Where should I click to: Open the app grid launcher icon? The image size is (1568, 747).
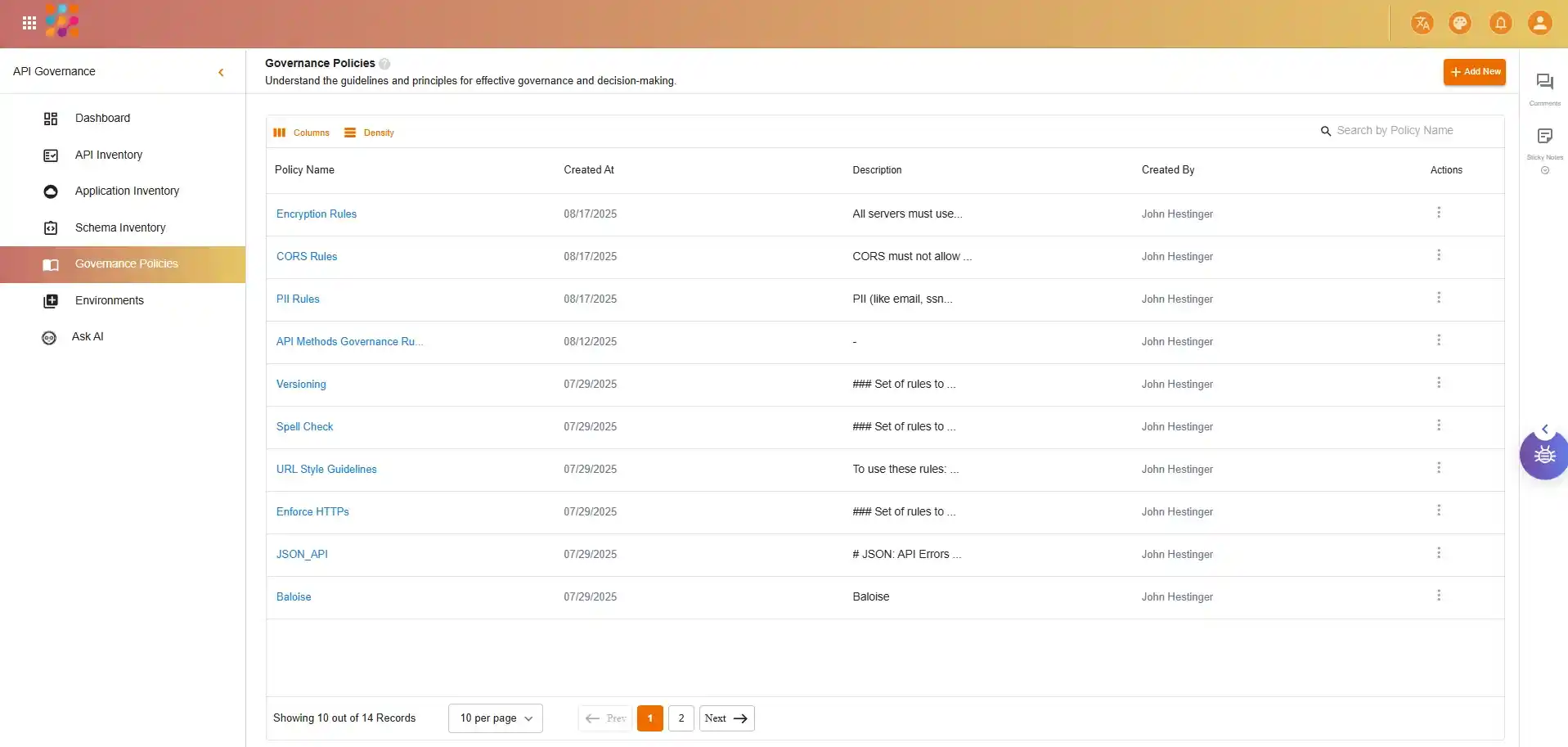(x=29, y=23)
